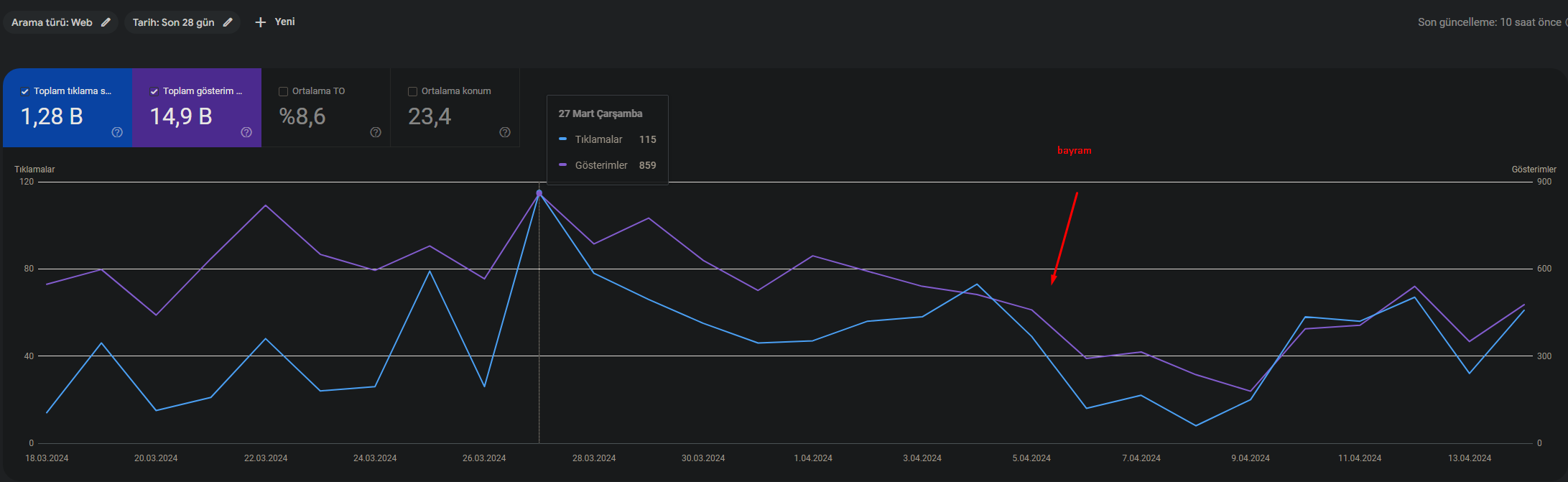The height and width of the screenshot is (482, 1568).
Task: Click the 1.04.2024 date axis label
Action: (x=813, y=458)
